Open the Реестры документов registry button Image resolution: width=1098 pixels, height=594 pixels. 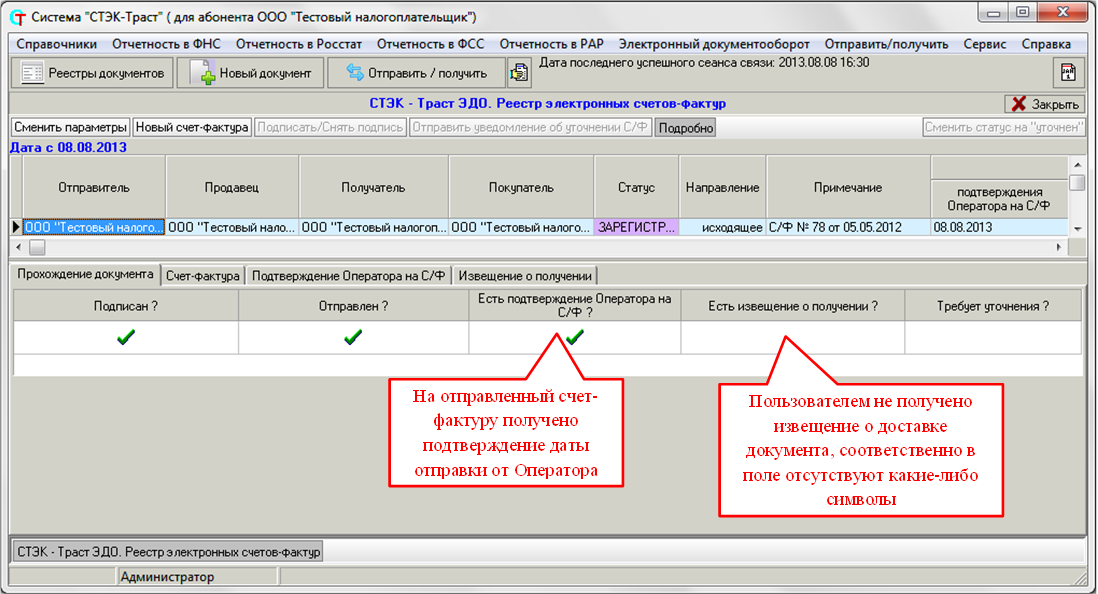tap(92, 73)
